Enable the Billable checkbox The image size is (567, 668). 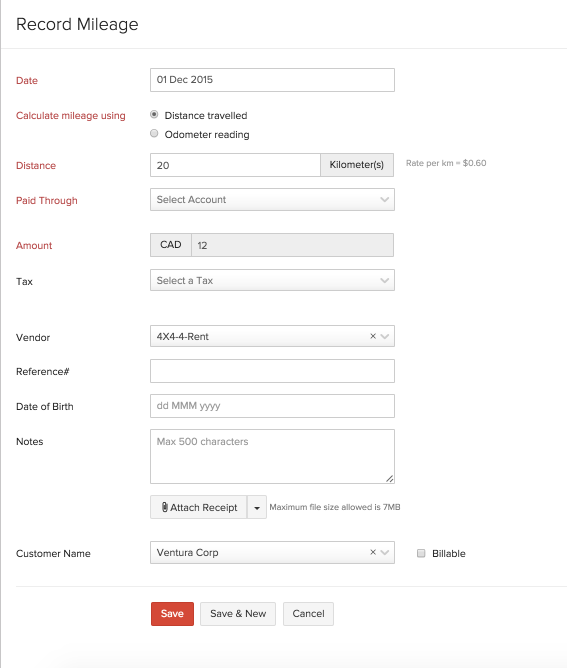421,553
